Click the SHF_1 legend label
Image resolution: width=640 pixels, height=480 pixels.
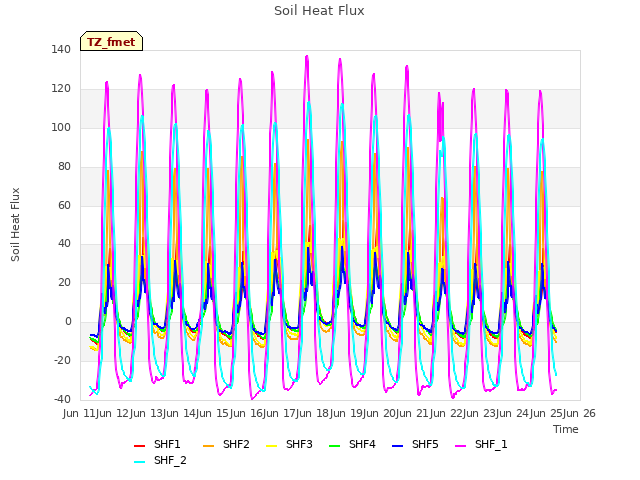491,444
